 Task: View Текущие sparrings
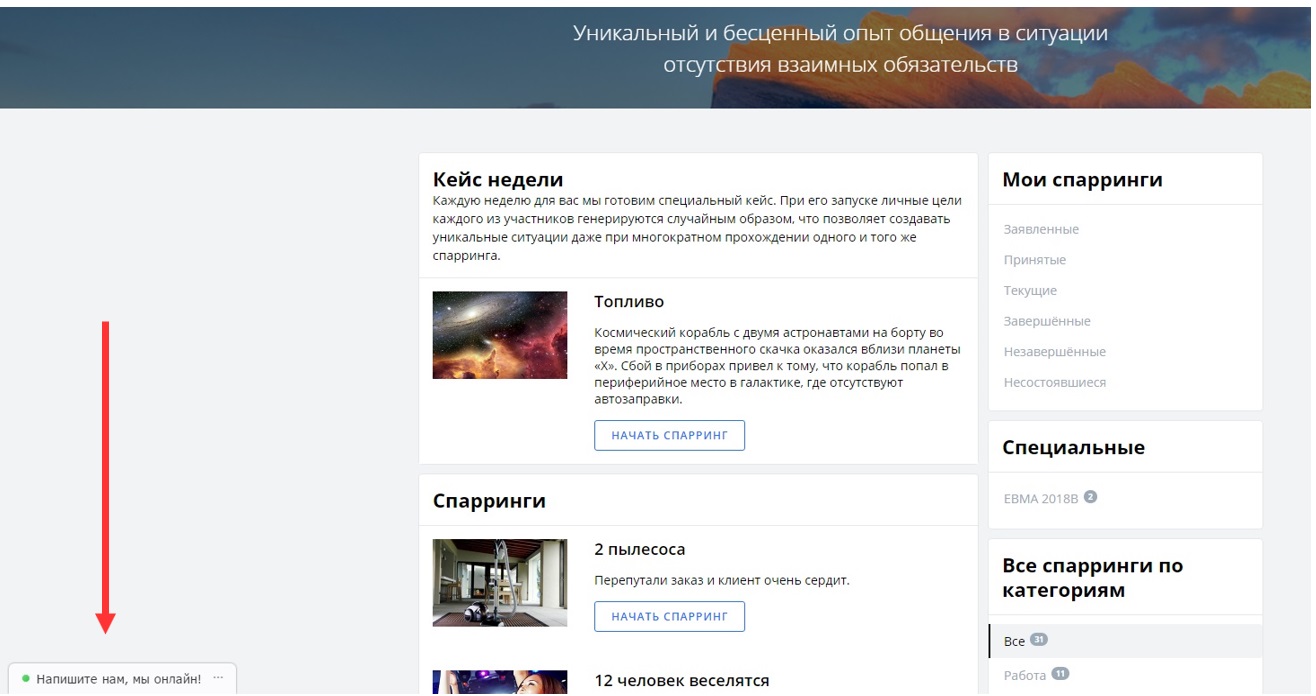tap(1030, 291)
